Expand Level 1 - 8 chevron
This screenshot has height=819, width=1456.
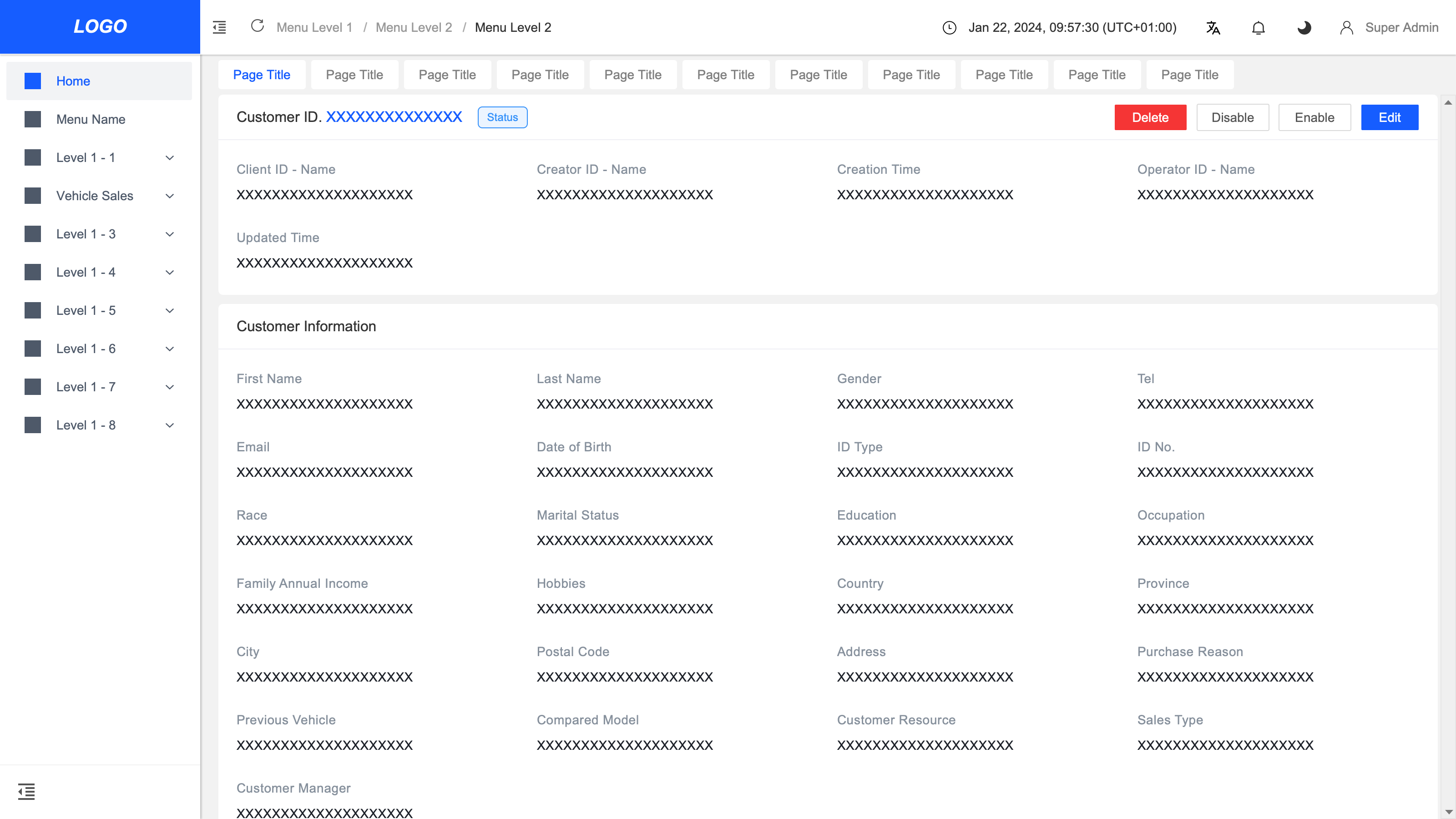click(170, 425)
